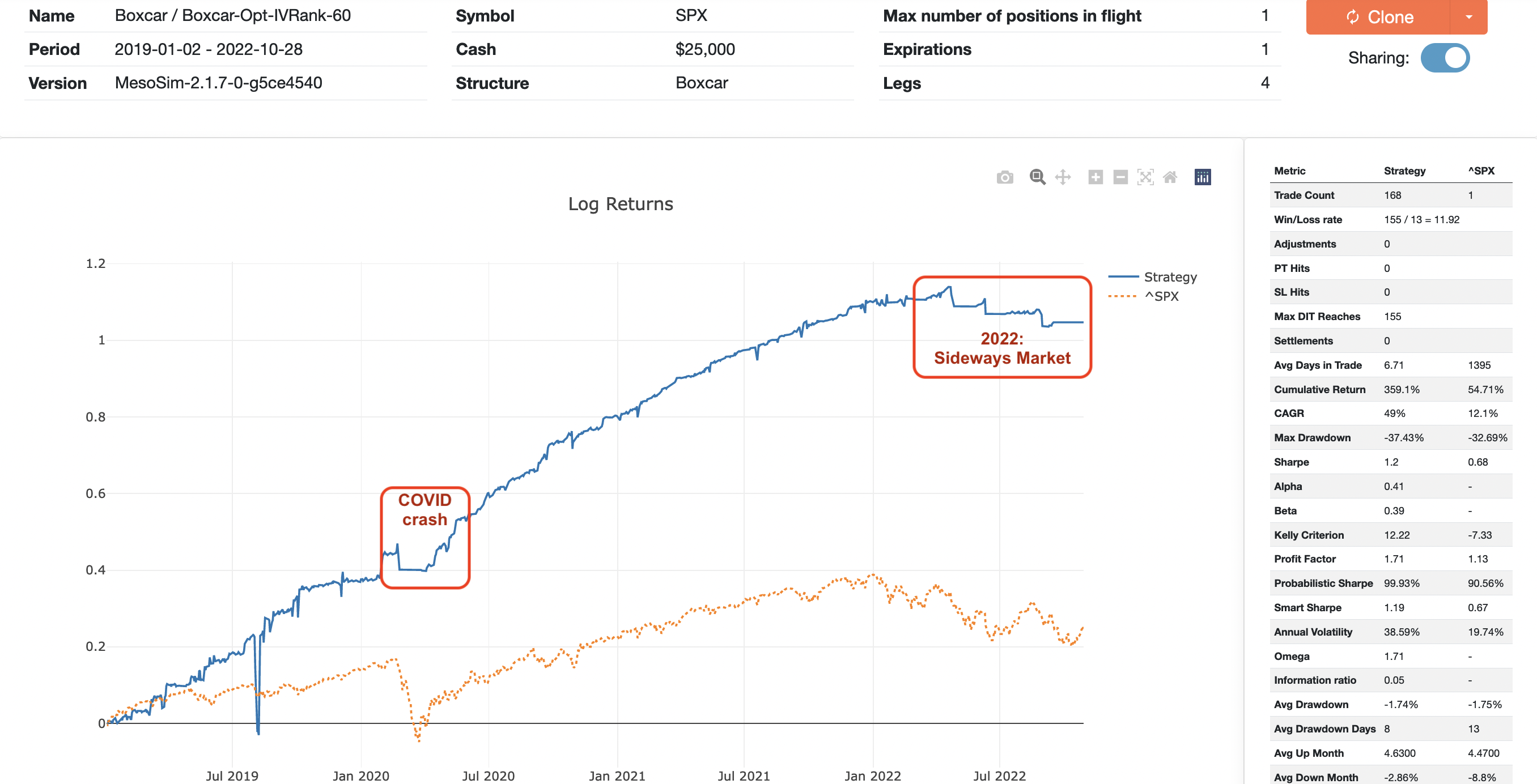Click the Metric column header
Screen dimensions: 1537x784
pos(1289,171)
